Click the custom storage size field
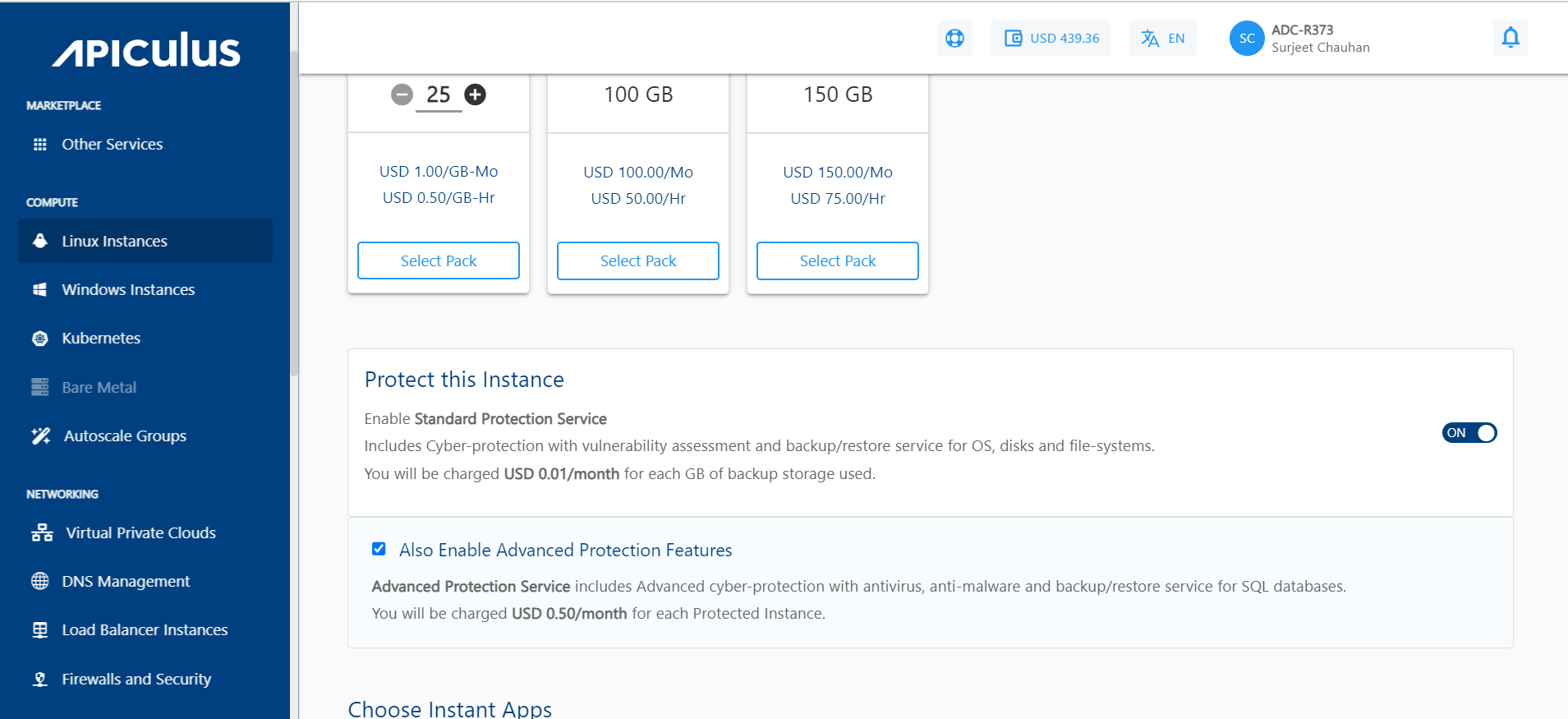 439,95
